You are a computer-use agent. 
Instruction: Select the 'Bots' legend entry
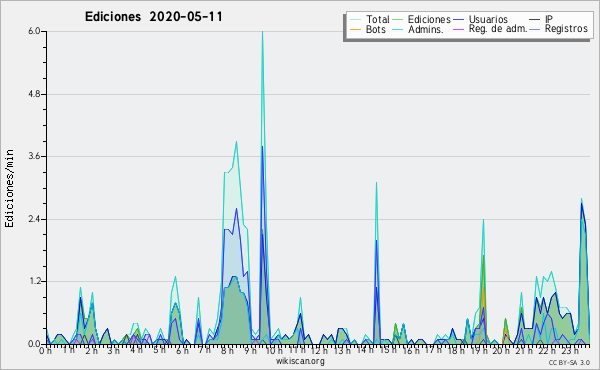click(368, 29)
